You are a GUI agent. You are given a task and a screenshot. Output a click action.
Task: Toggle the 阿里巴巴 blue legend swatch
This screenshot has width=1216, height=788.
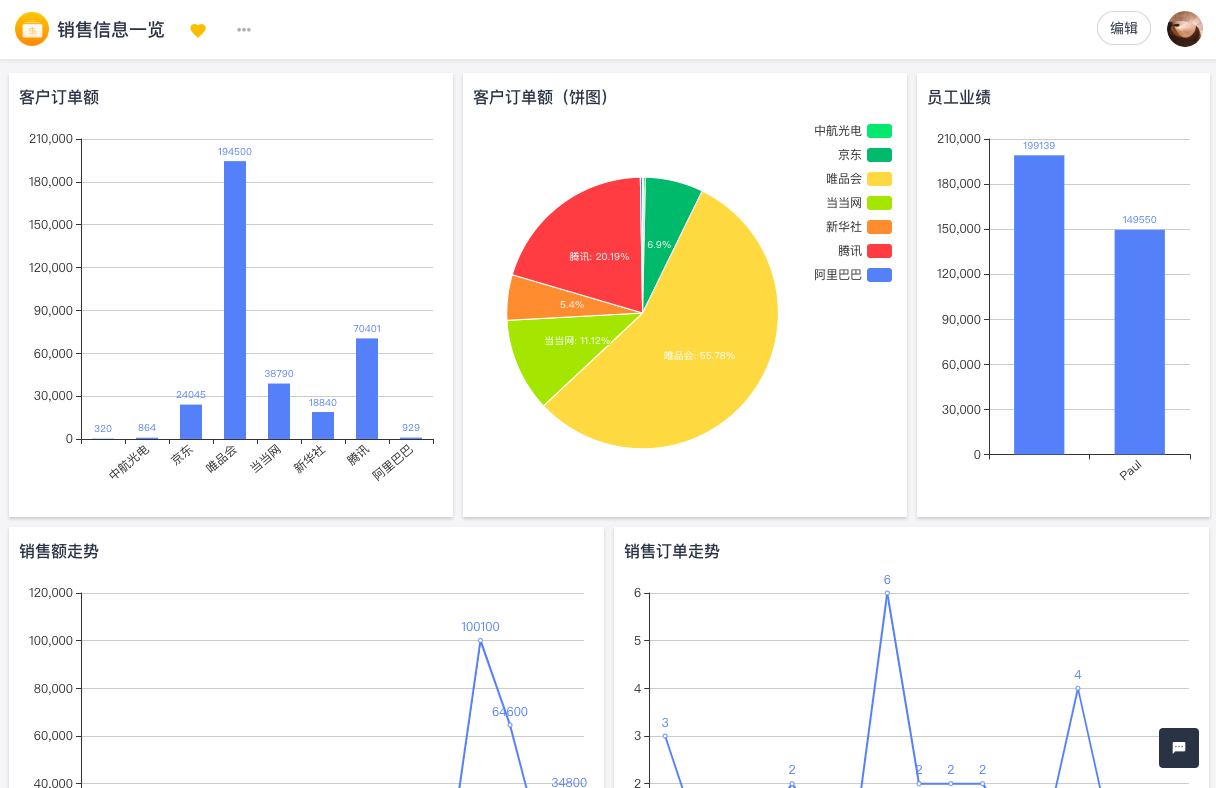tap(879, 275)
